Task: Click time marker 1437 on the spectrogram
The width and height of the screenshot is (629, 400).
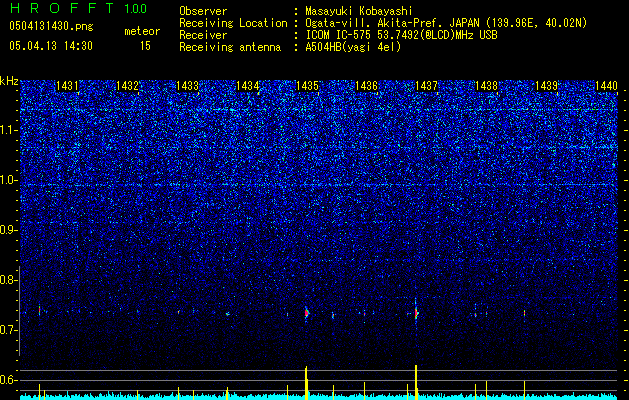Action: click(426, 85)
